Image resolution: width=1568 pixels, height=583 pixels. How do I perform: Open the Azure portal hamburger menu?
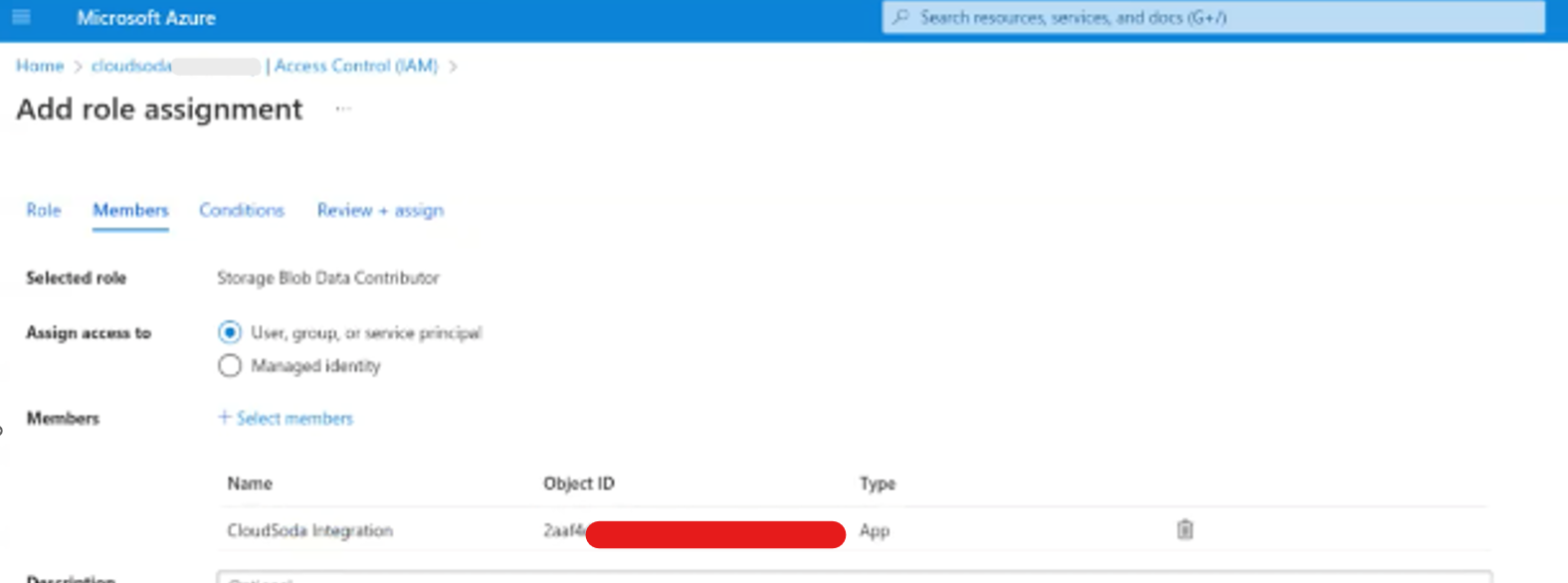click(x=21, y=17)
